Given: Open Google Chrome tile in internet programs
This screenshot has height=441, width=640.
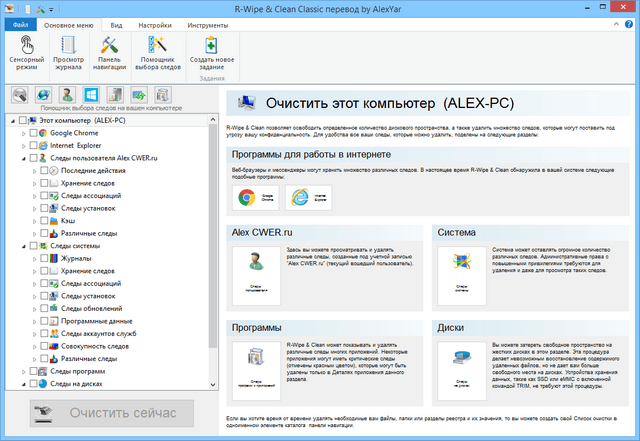Looking at the screenshot, I should 256,198.
